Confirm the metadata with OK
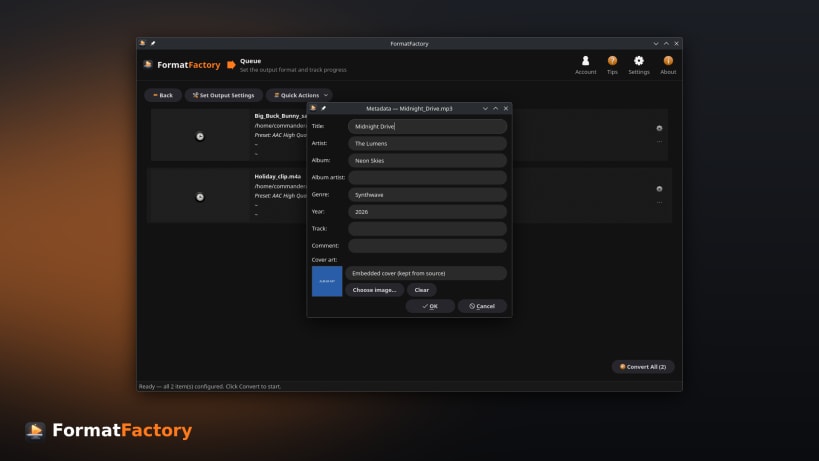Screen dimensions: 819x461 pos(430,306)
